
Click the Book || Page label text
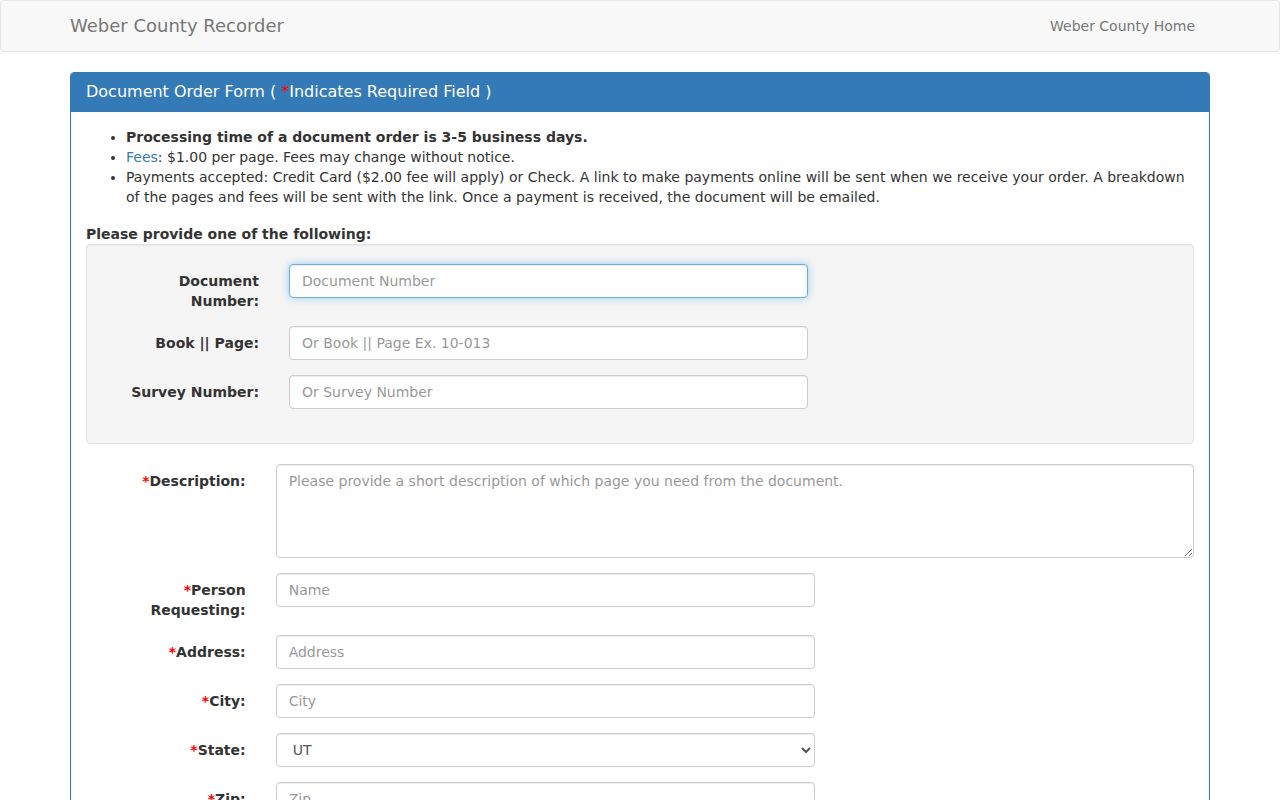pos(207,343)
